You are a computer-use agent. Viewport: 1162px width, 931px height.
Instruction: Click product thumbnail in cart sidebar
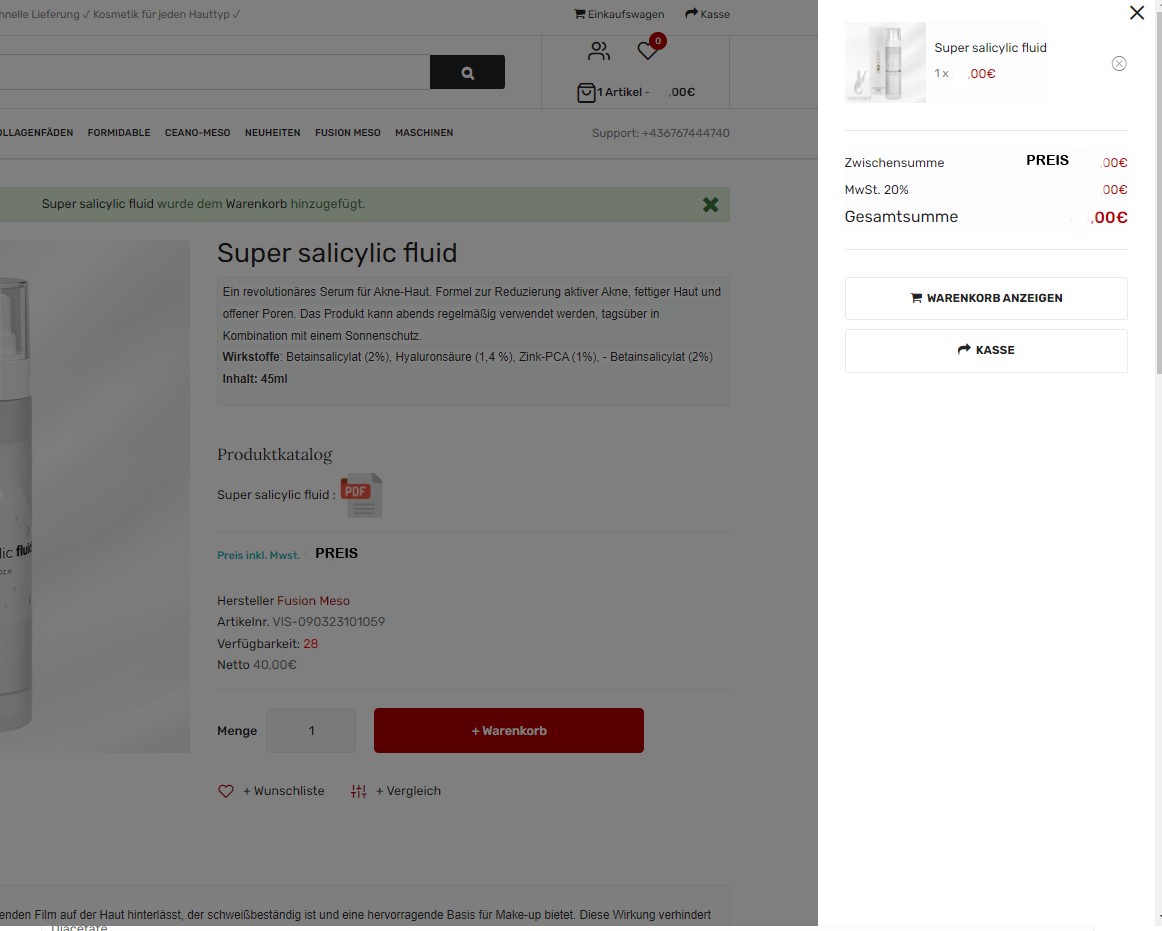[885, 63]
